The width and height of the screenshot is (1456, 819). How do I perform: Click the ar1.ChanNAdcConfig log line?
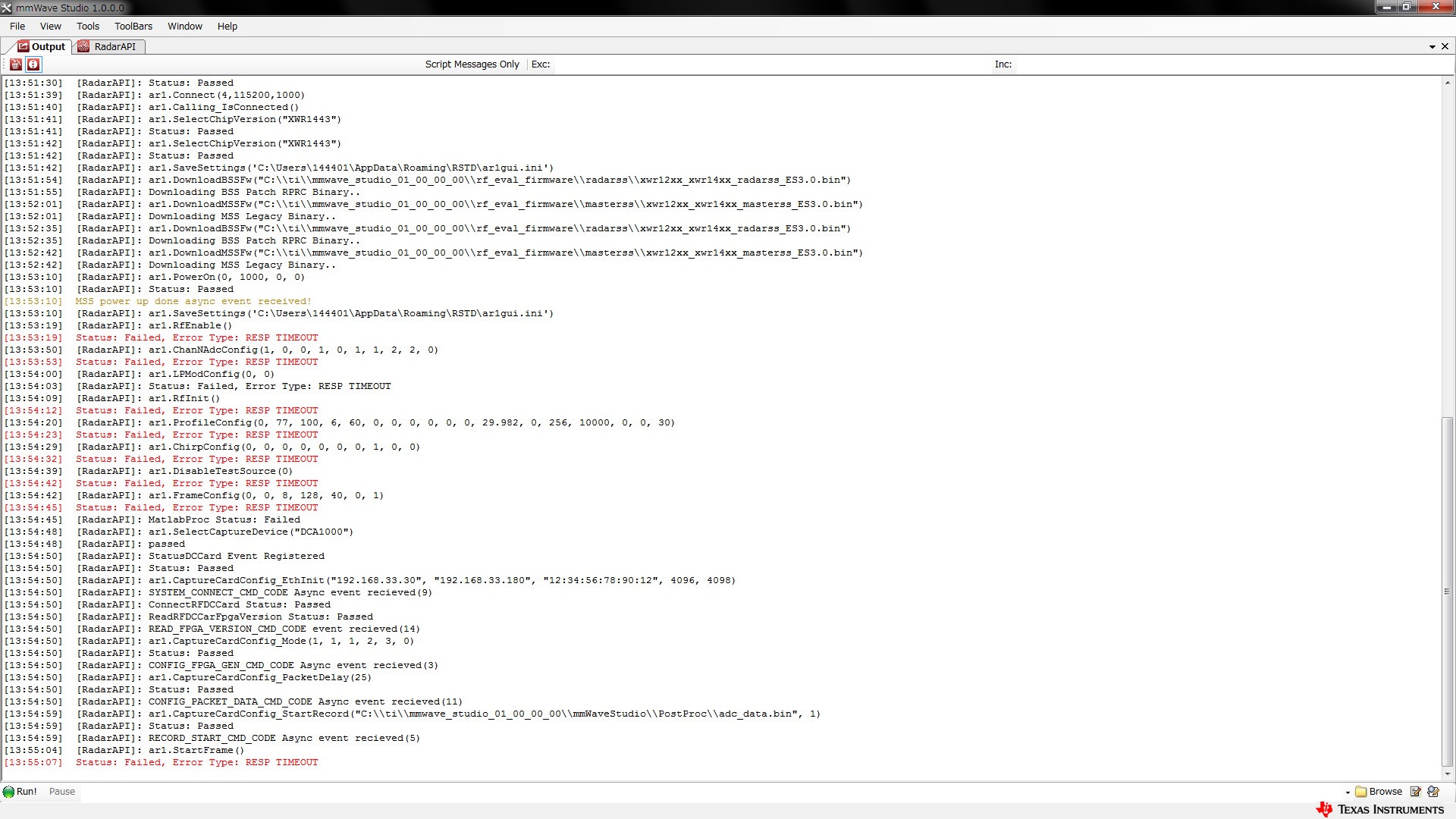[221, 350]
